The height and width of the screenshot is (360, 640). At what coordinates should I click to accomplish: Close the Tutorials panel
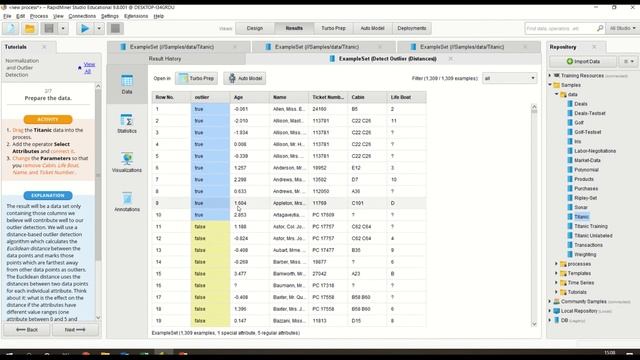point(44,47)
